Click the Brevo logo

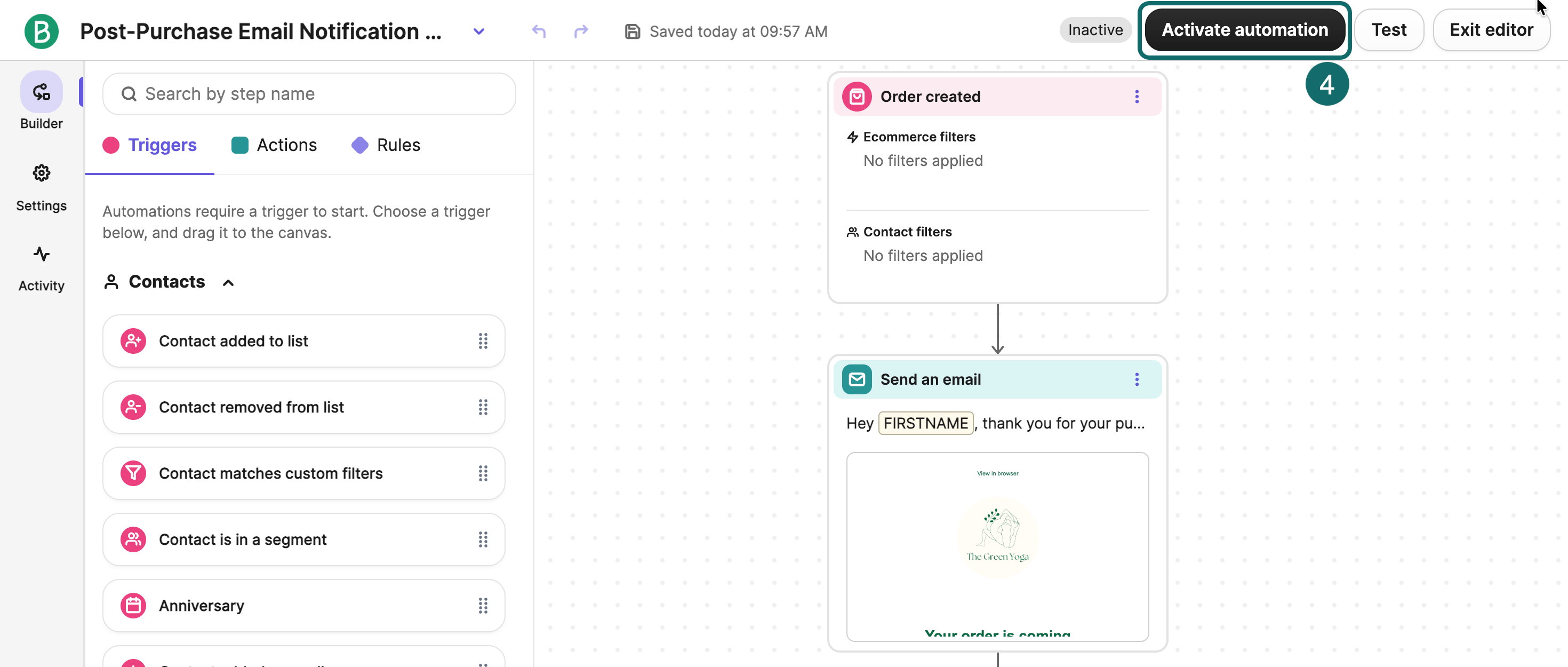(41, 31)
